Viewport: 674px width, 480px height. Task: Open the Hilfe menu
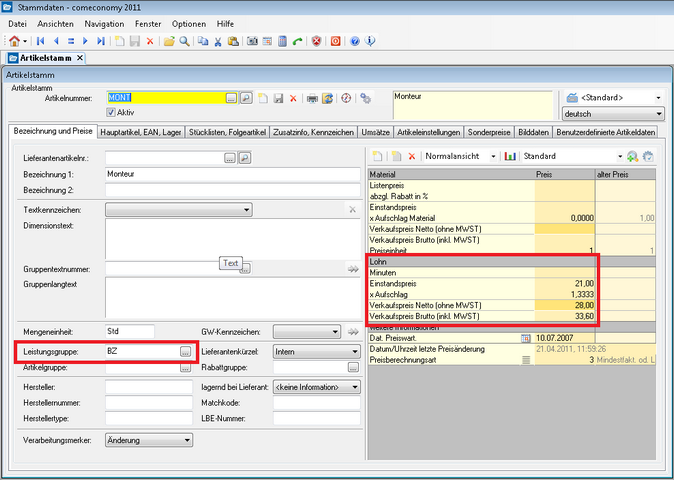(x=225, y=24)
